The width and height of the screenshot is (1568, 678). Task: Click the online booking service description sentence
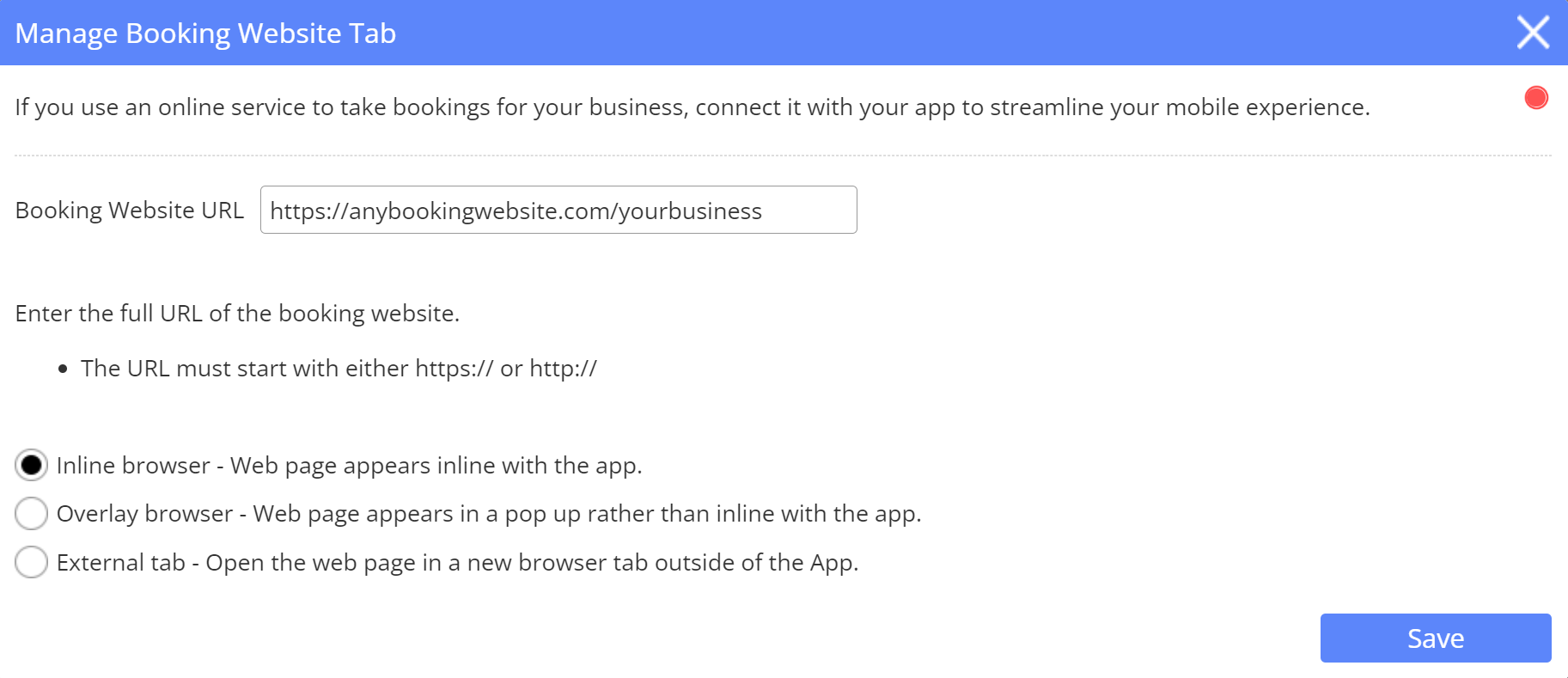pos(692,107)
